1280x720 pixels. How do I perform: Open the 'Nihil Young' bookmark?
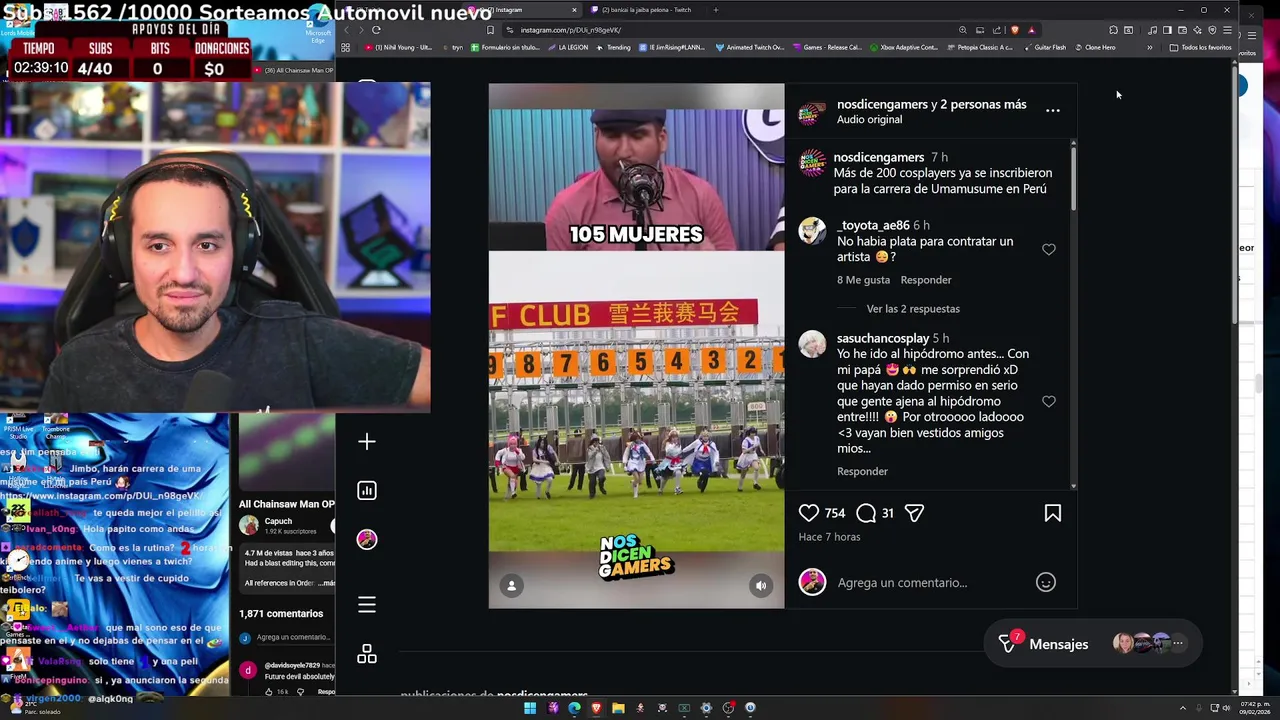coord(399,47)
